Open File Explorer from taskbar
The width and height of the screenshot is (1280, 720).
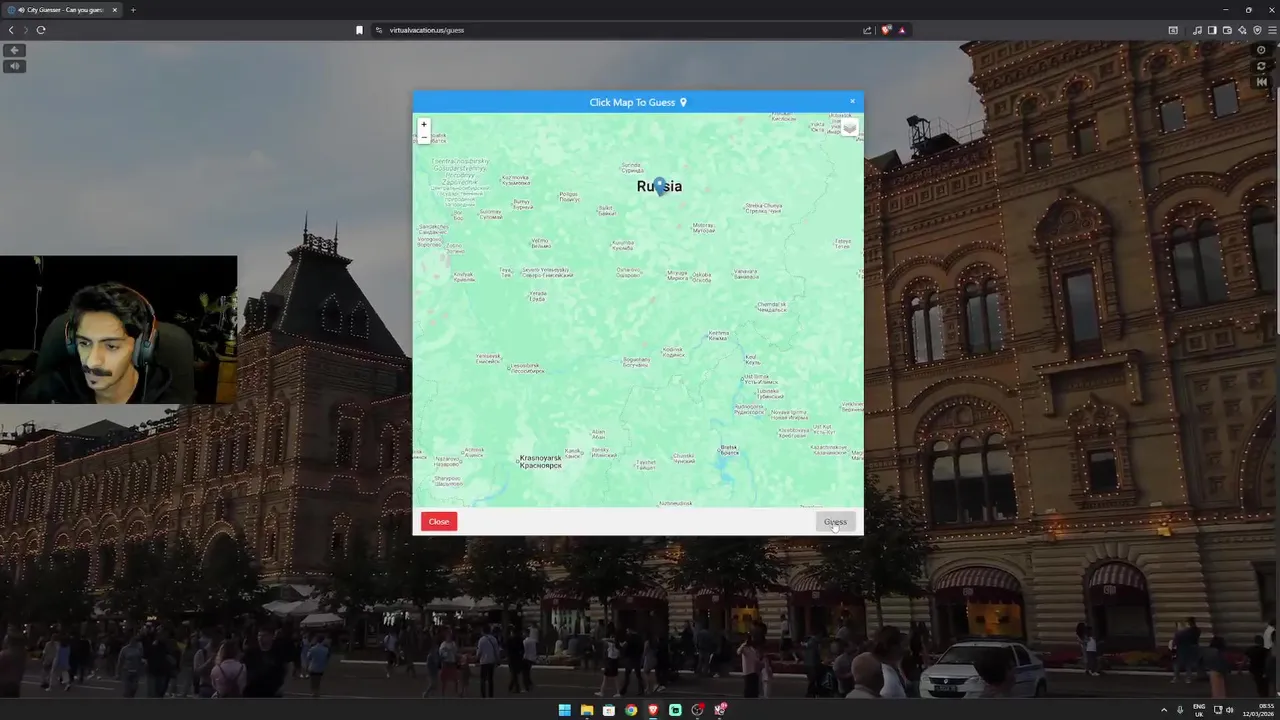point(587,710)
